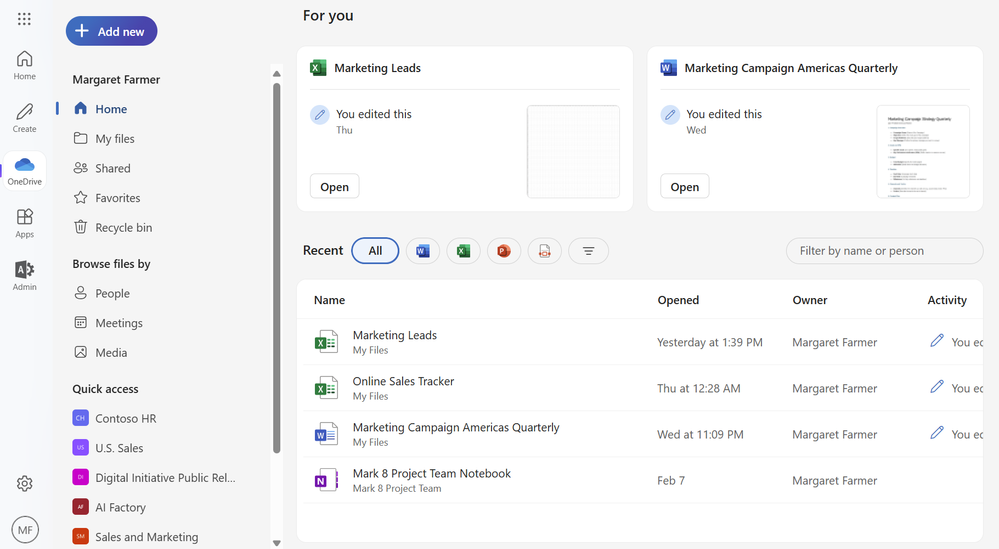Open the app launcher waffle icon
The width and height of the screenshot is (999, 549).
pyautogui.click(x=24, y=19)
